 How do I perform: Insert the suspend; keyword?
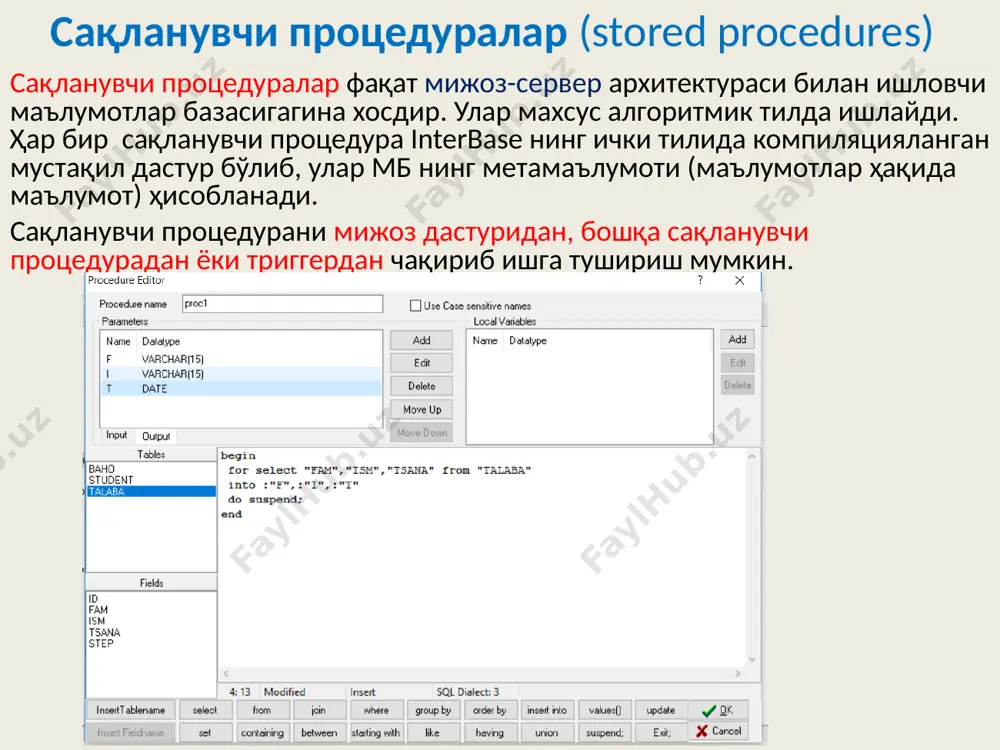pos(604,733)
